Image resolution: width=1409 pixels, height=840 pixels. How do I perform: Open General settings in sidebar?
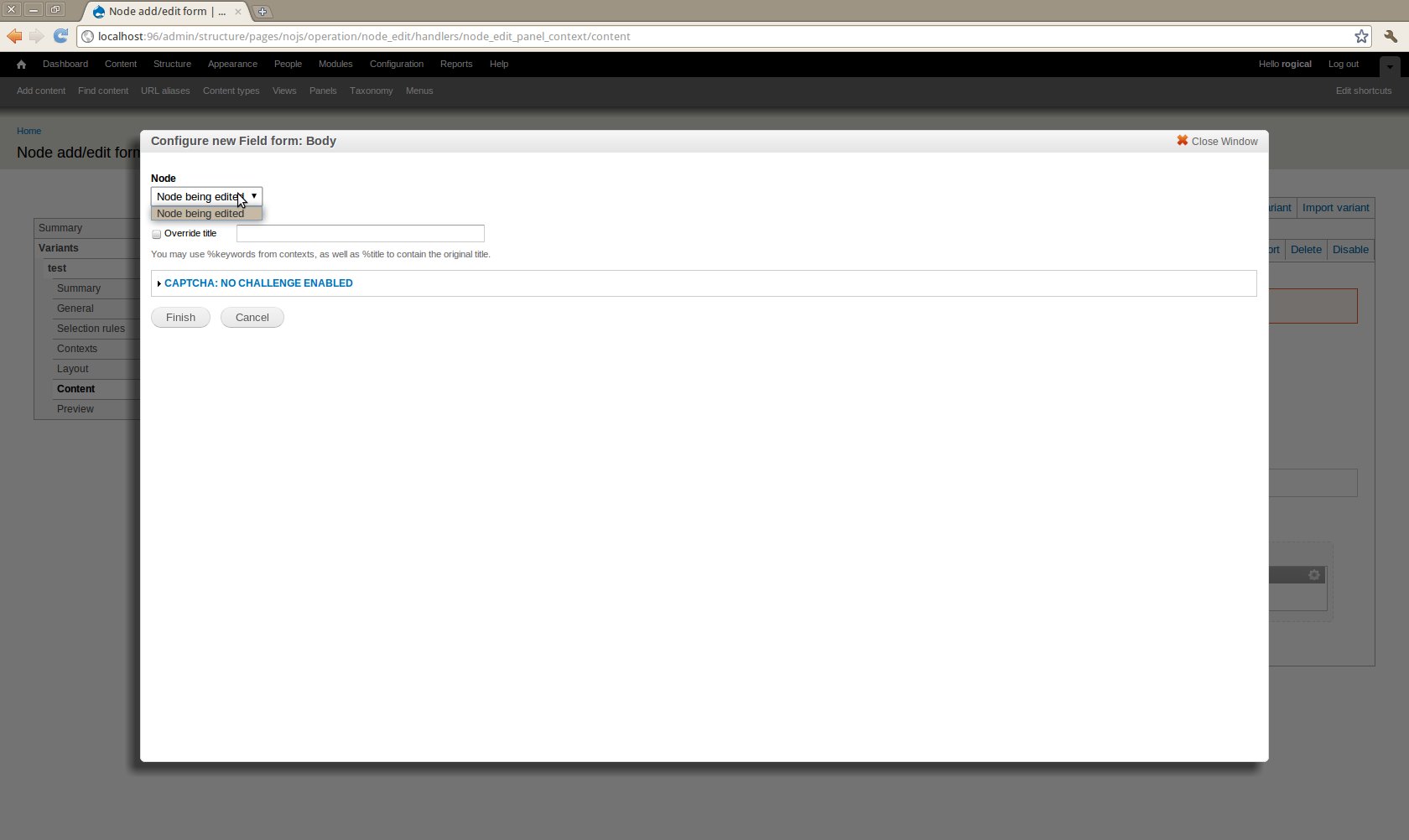click(75, 309)
